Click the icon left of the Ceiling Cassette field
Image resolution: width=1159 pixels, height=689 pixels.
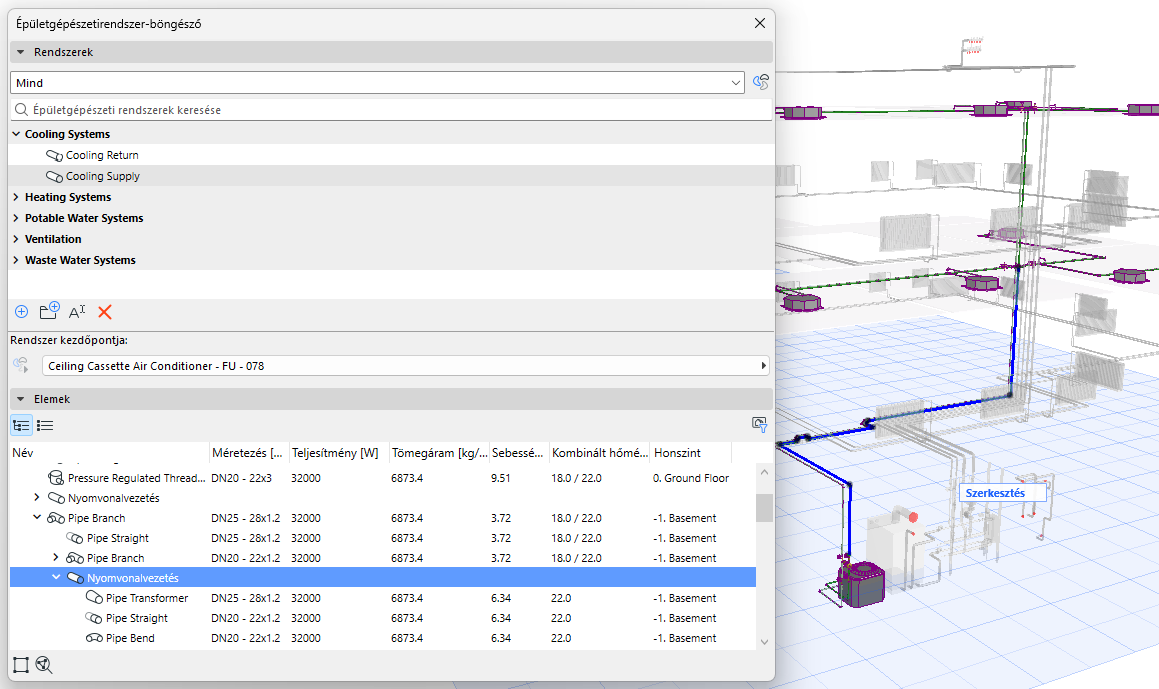(21, 365)
